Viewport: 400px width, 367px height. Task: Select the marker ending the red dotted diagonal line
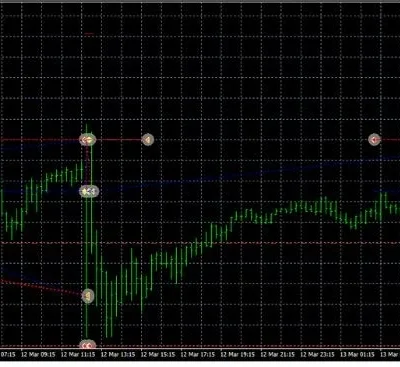[x=88, y=296]
